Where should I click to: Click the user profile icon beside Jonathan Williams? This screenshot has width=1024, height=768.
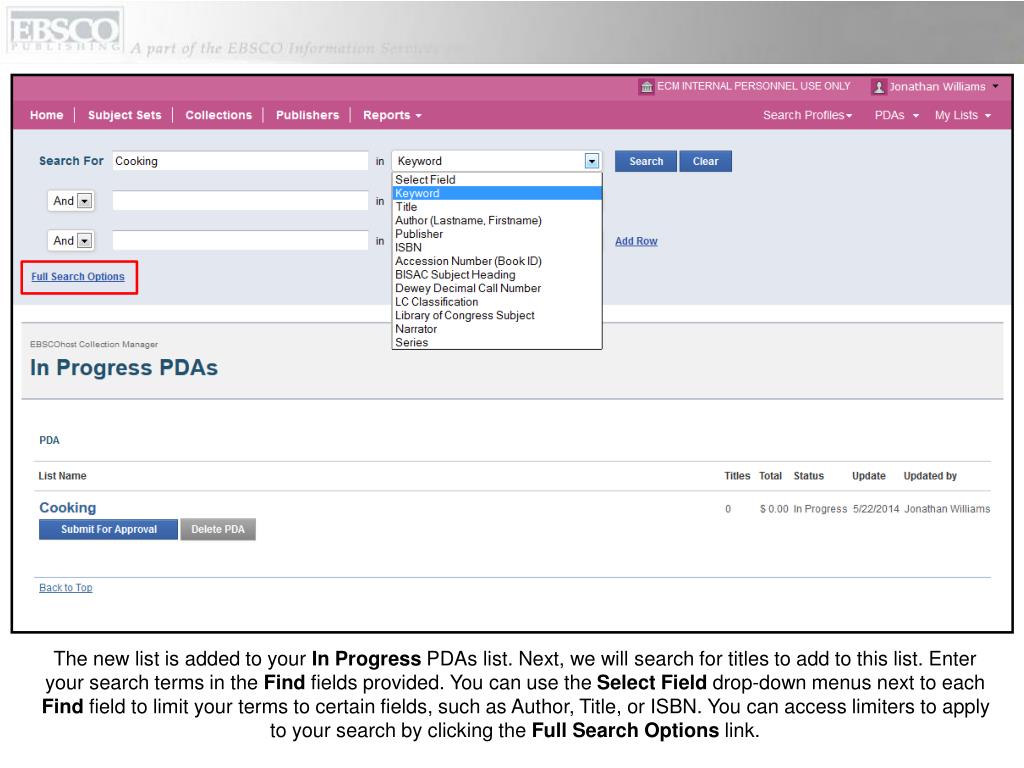pyautogui.click(x=878, y=87)
